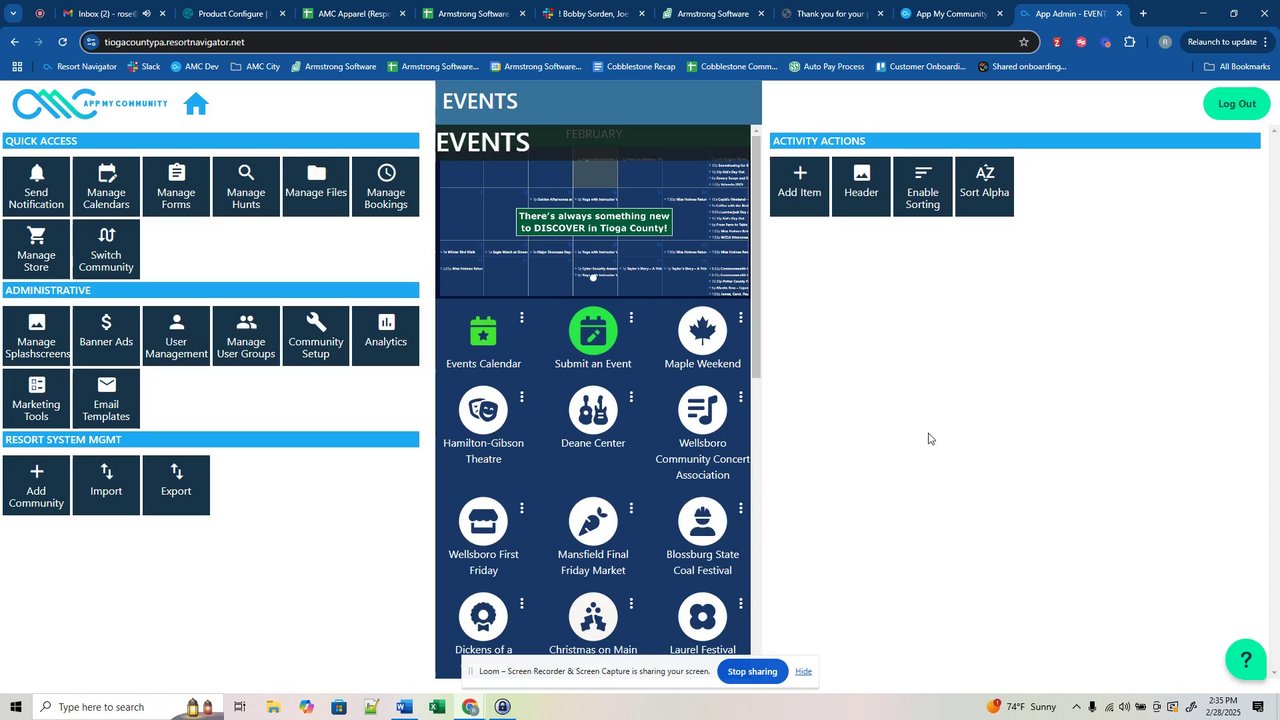
Task: Open Resort Navigator bookmark
Action: [x=79, y=67]
